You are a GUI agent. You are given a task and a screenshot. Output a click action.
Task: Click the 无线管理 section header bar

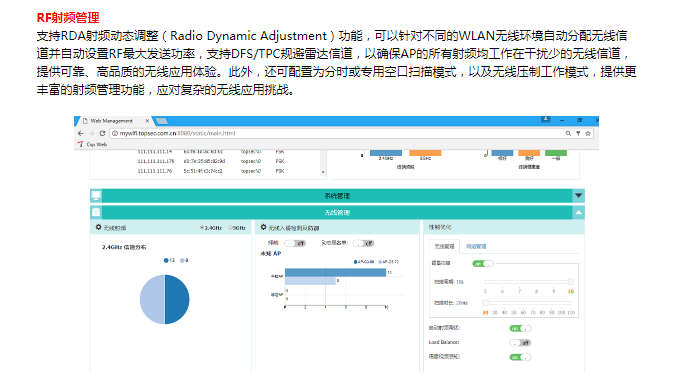click(337, 212)
